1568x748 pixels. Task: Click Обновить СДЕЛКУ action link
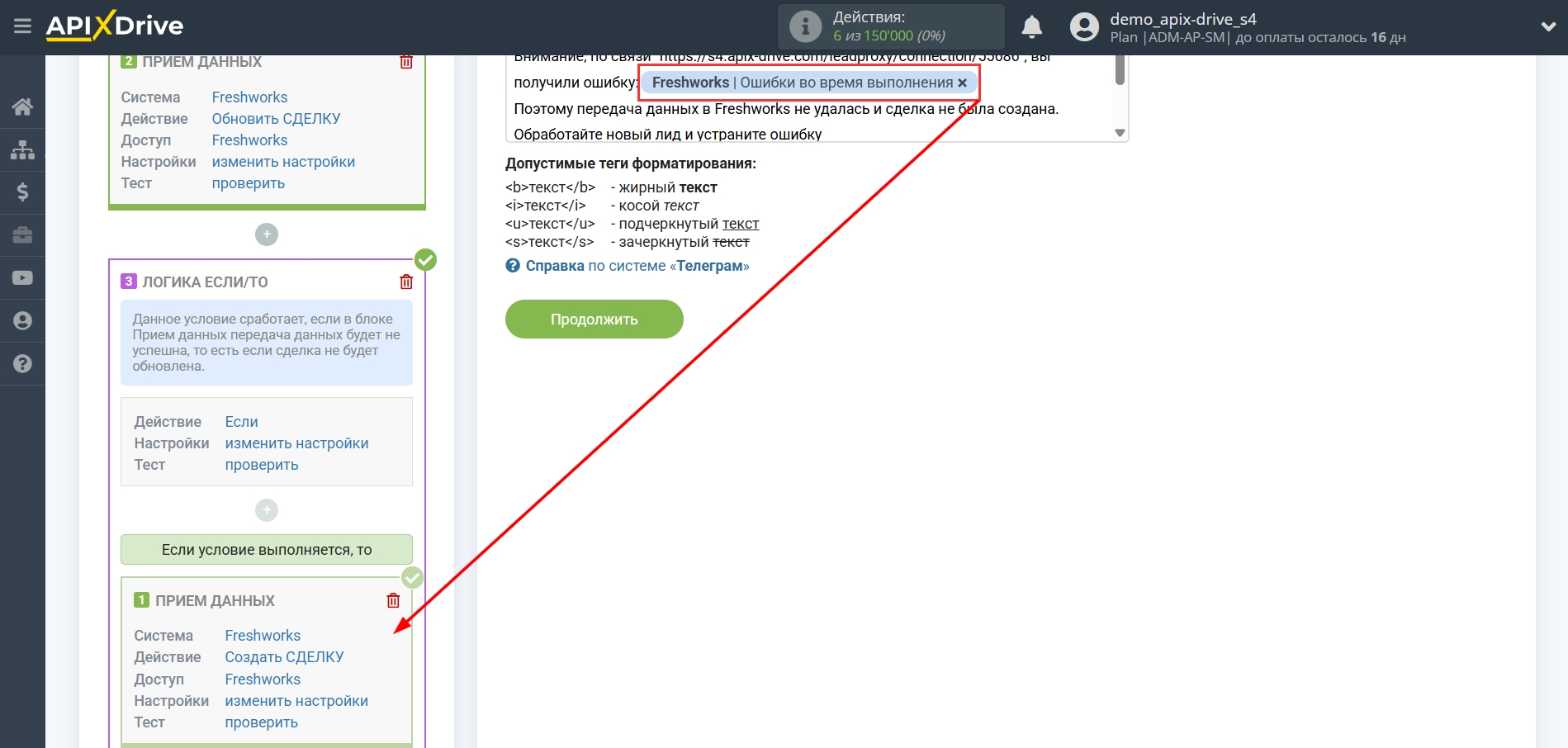[x=276, y=119]
